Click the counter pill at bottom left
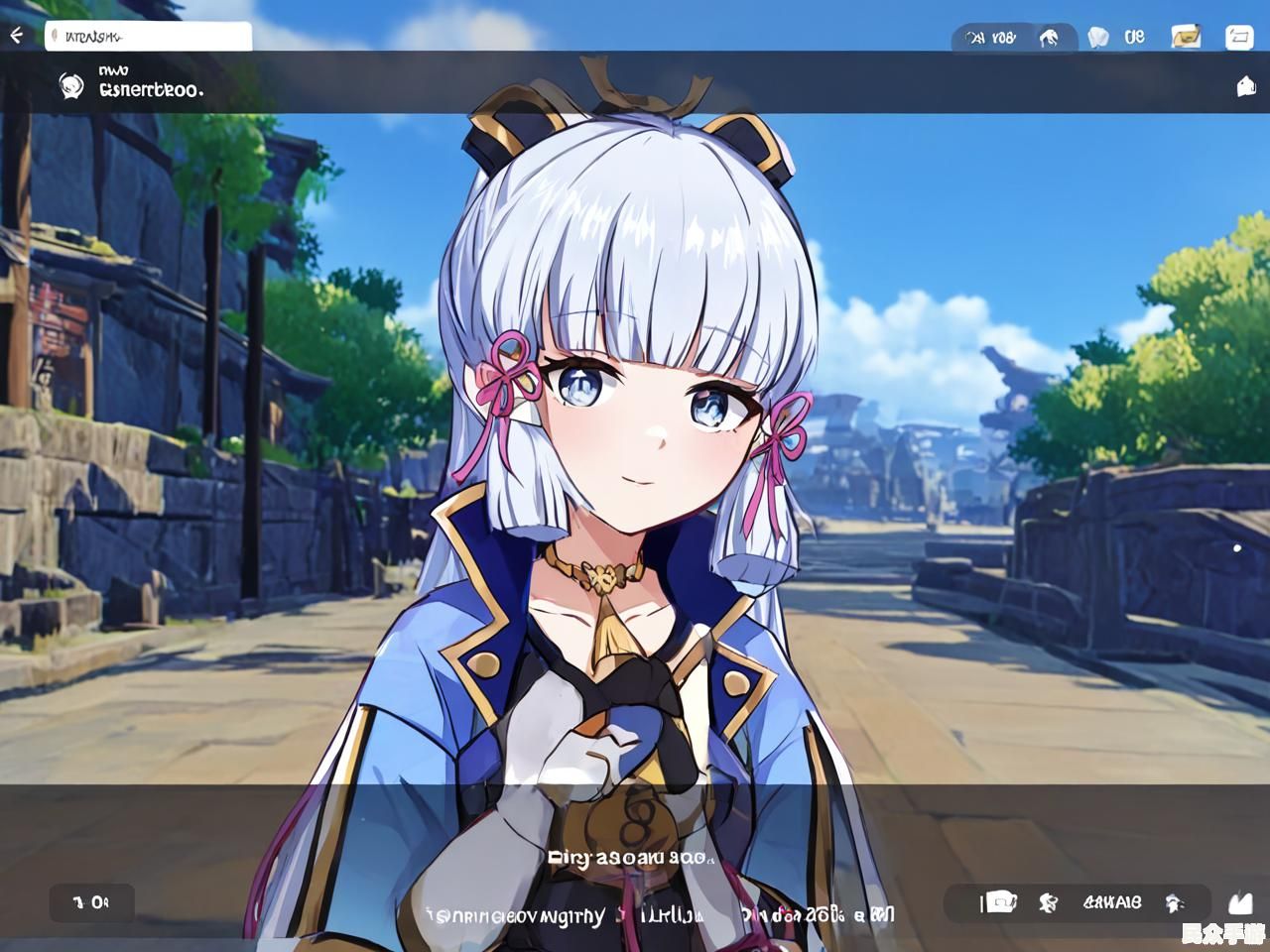Viewport: 1270px width, 952px height. tap(91, 902)
